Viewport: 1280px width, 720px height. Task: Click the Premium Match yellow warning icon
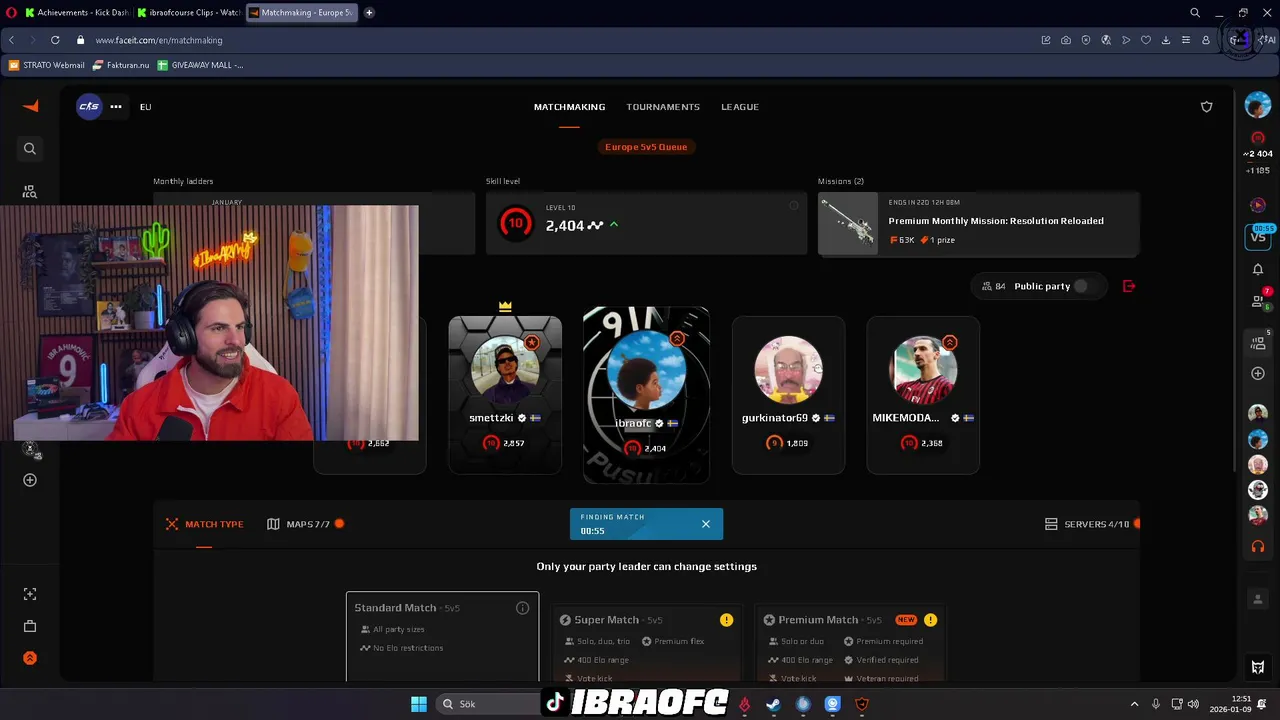click(x=930, y=620)
